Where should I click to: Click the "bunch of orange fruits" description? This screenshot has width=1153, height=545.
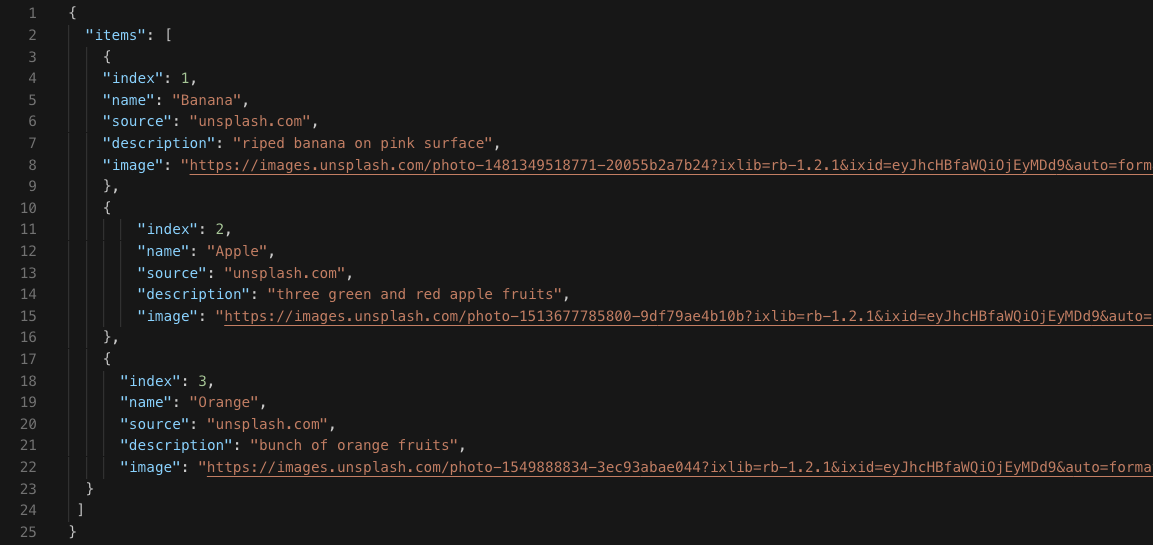click(357, 445)
